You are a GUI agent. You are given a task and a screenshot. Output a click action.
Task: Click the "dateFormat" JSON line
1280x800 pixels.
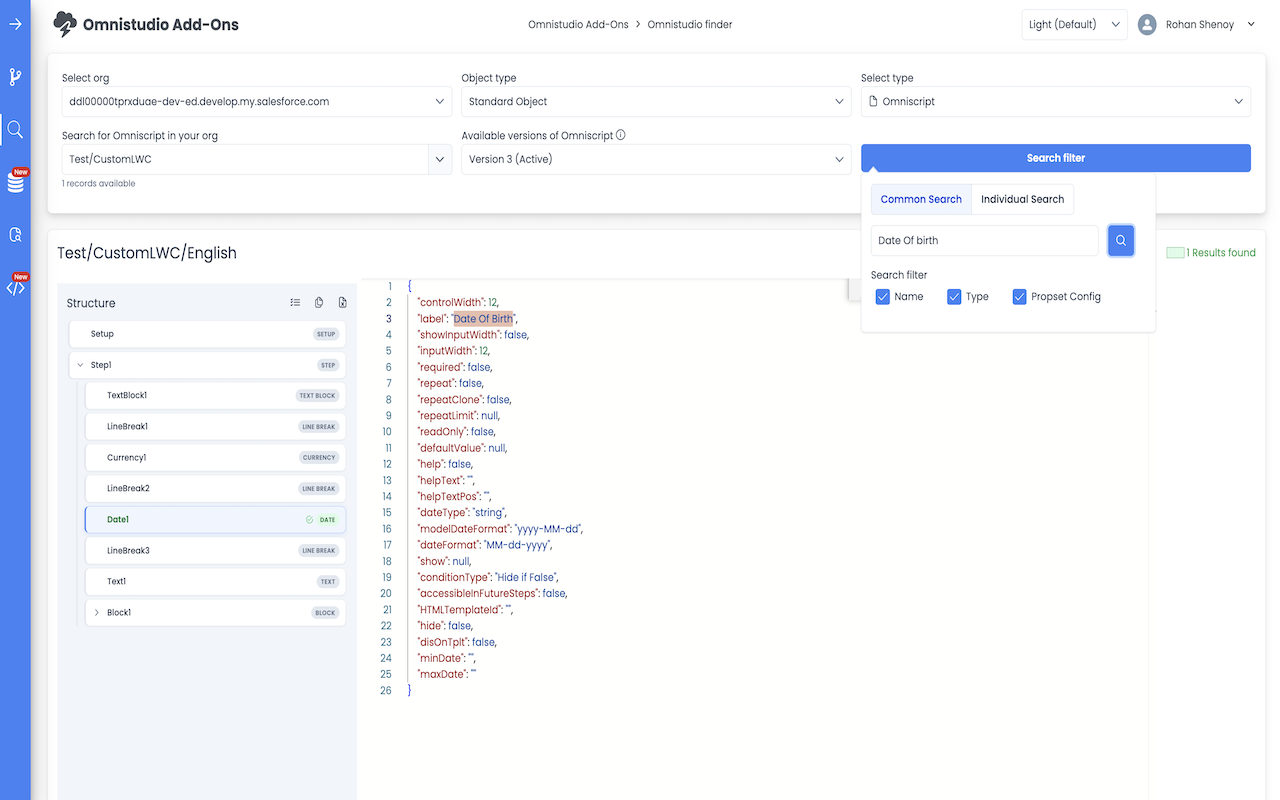click(485, 545)
